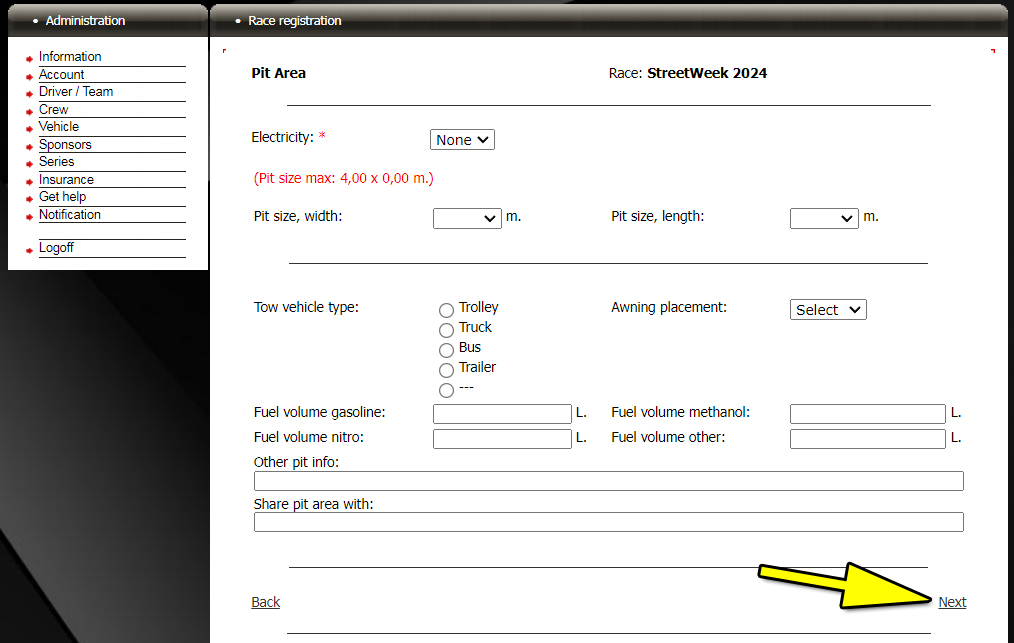
Task: Open the Crew section
Action: (x=54, y=109)
